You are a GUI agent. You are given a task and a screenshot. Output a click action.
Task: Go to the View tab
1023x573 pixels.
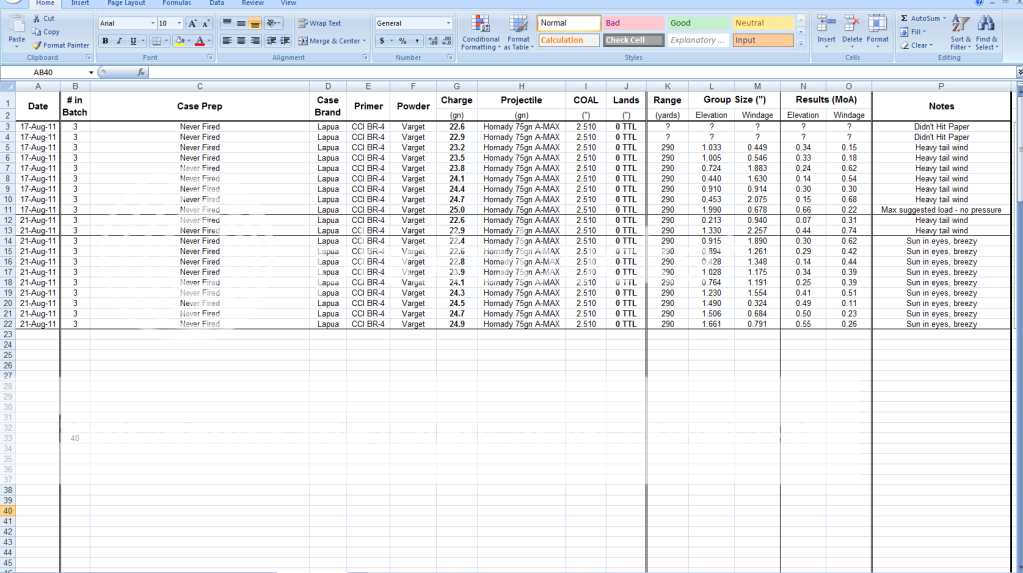click(x=288, y=3)
